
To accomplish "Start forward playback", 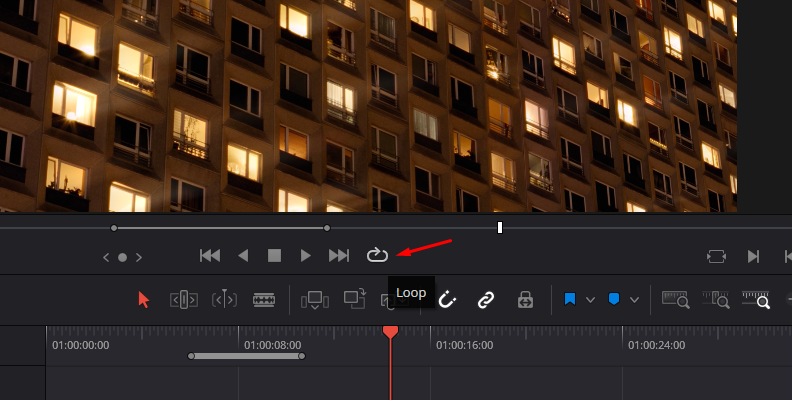I will pos(305,256).
